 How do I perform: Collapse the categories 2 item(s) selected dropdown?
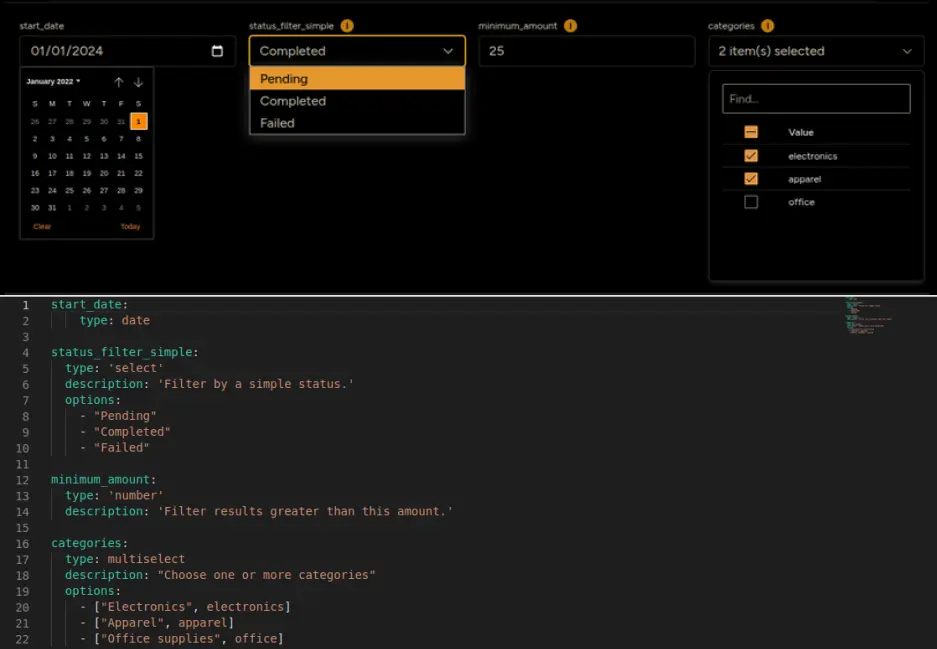coord(816,51)
